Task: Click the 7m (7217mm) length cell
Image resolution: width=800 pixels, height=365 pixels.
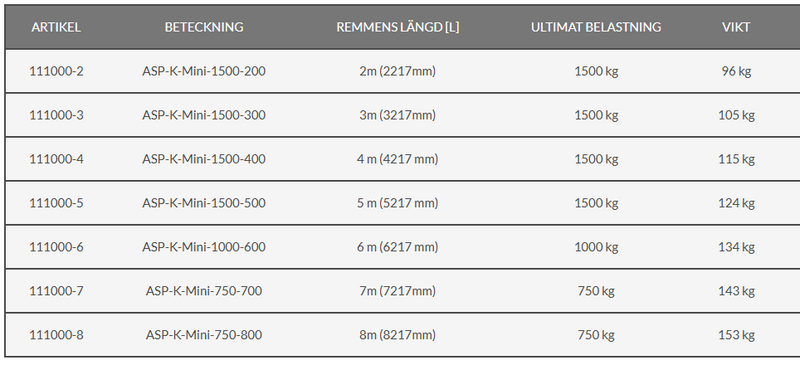Action: pos(397,290)
